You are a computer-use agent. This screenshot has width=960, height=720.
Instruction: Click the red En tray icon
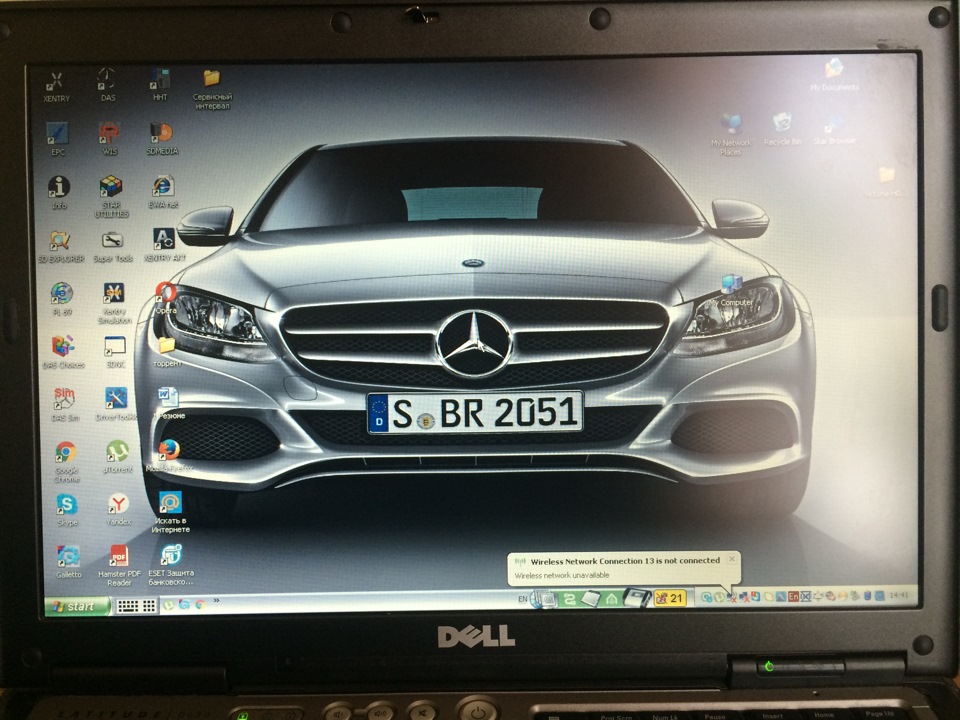point(793,596)
